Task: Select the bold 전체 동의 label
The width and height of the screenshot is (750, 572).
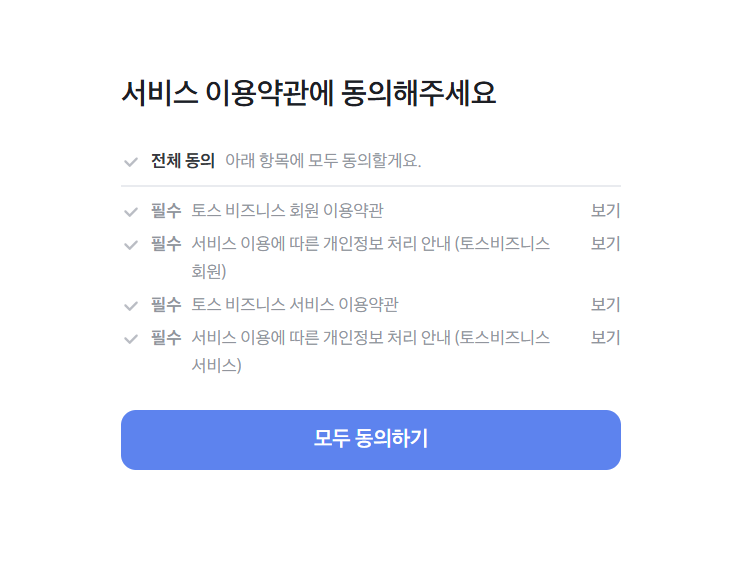Action: click(183, 161)
